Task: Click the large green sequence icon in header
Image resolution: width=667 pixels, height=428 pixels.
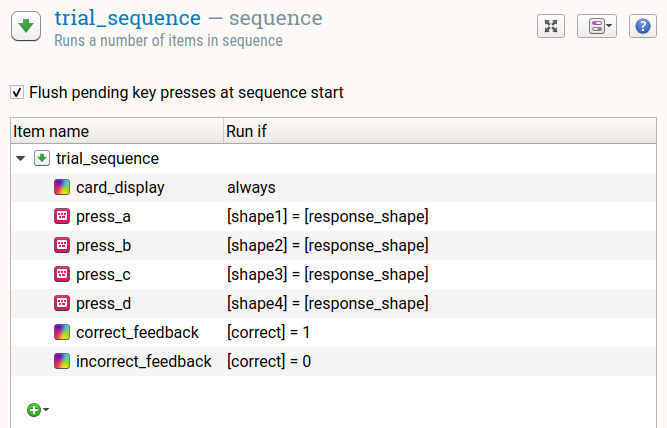Action: tap(26, 26)
